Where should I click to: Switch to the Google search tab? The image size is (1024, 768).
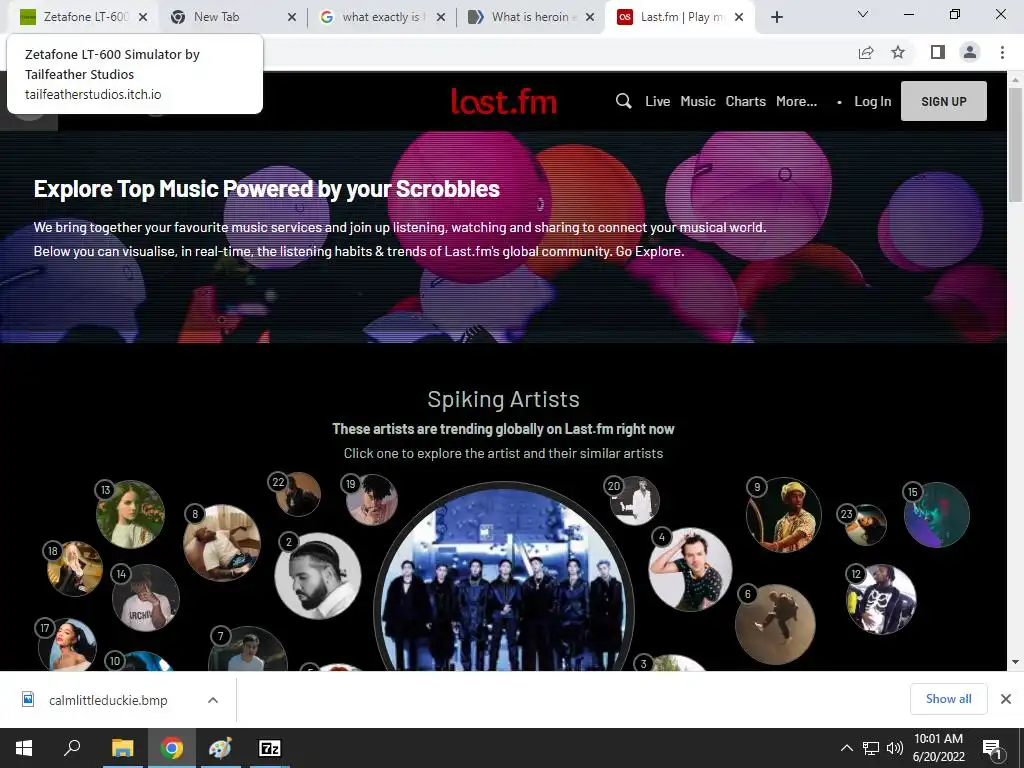coord(383,17)
